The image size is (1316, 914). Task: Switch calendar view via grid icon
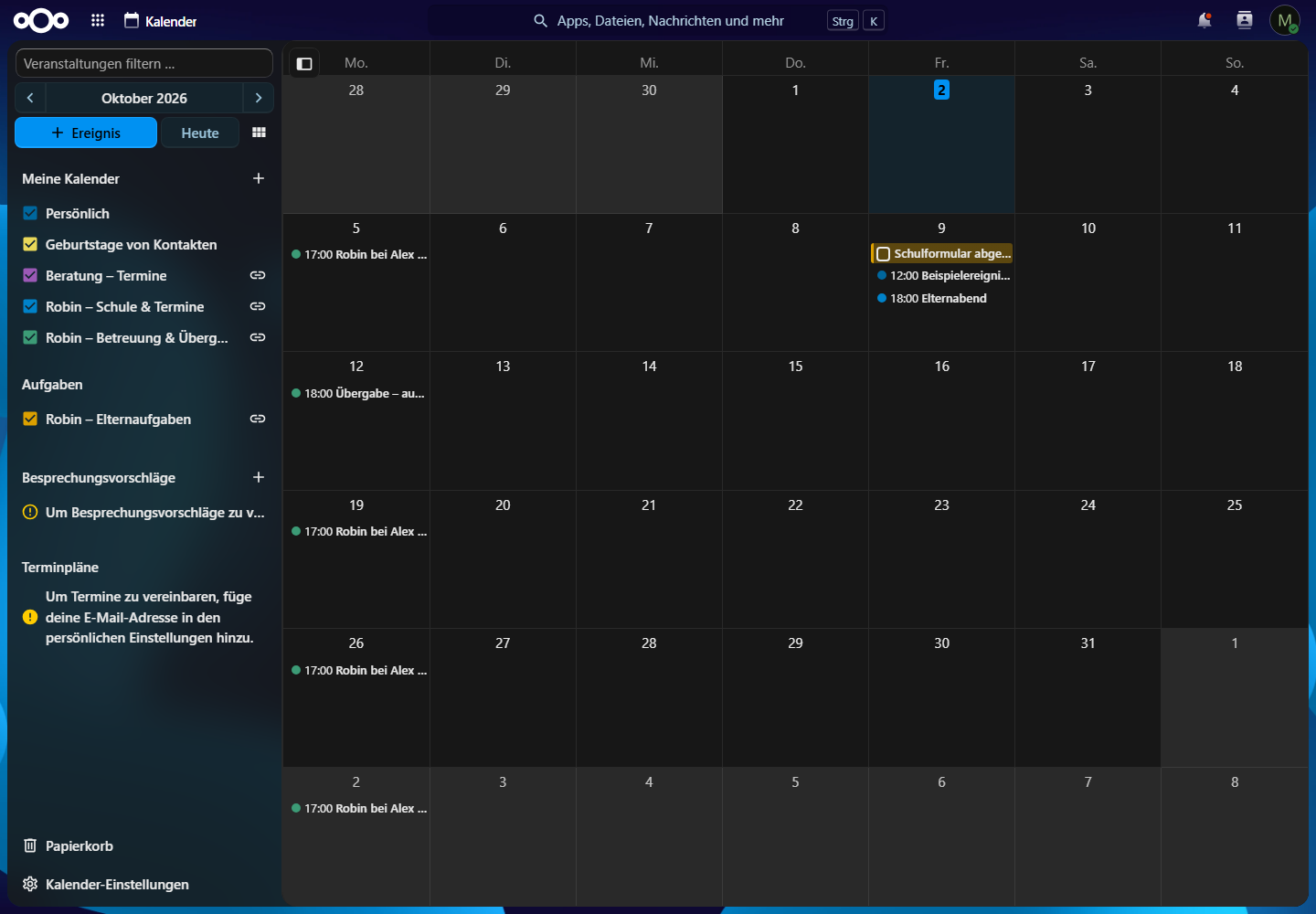pyautogui.click(x=260, y=133)
